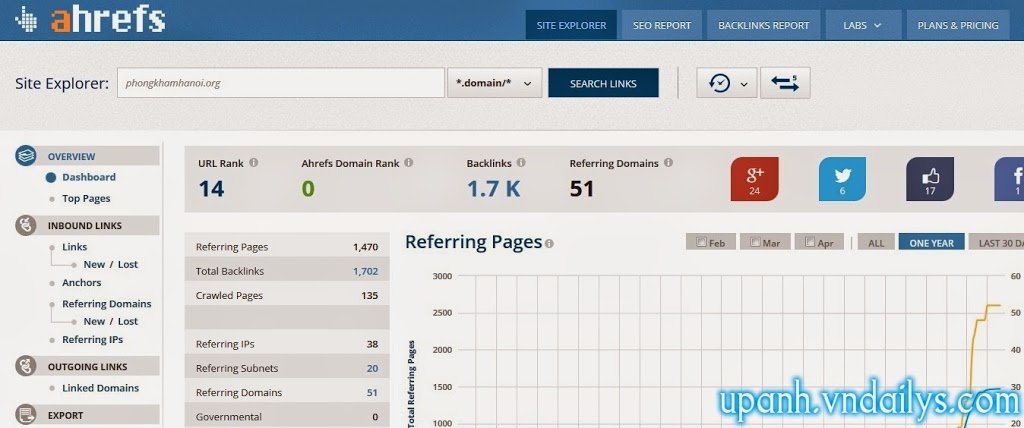Click the Inbound Links section icon
Screen dimensions: 1024x428
[25, 225]
